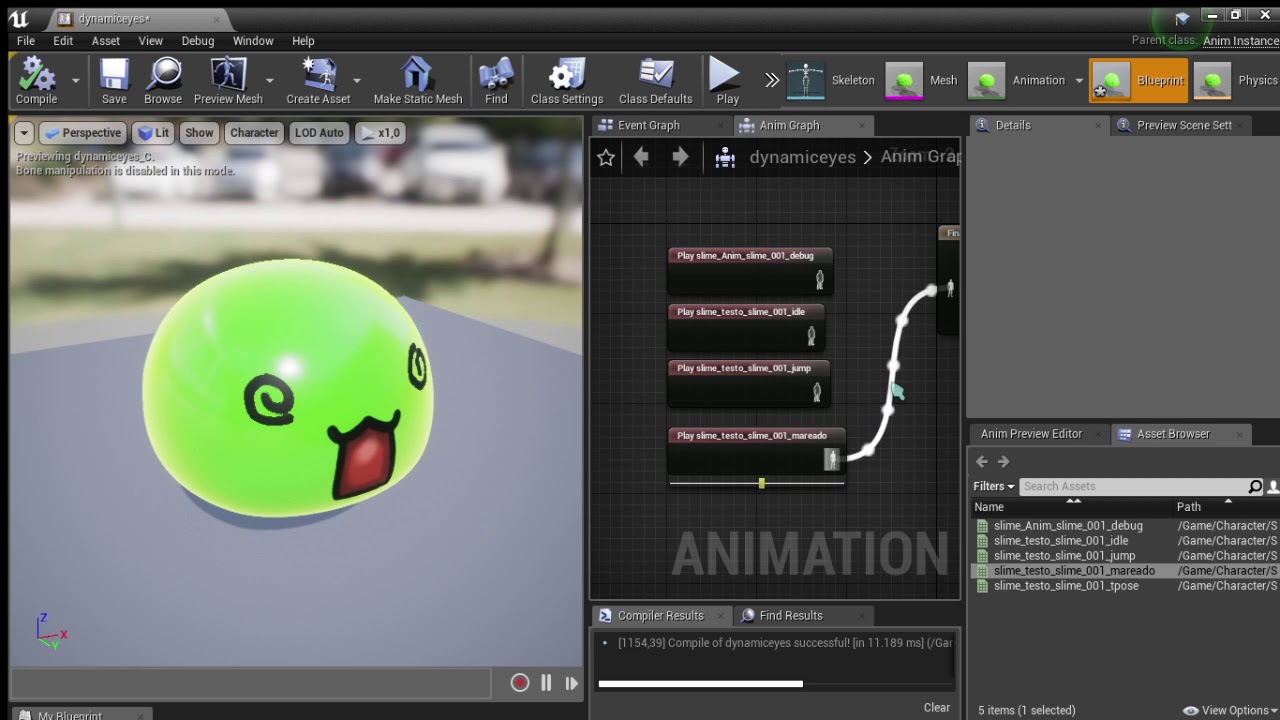Viewport: 1280px width, 720px height.
Task: Expand the toolbar overflow chevrons
Action: tap(771, 80)
